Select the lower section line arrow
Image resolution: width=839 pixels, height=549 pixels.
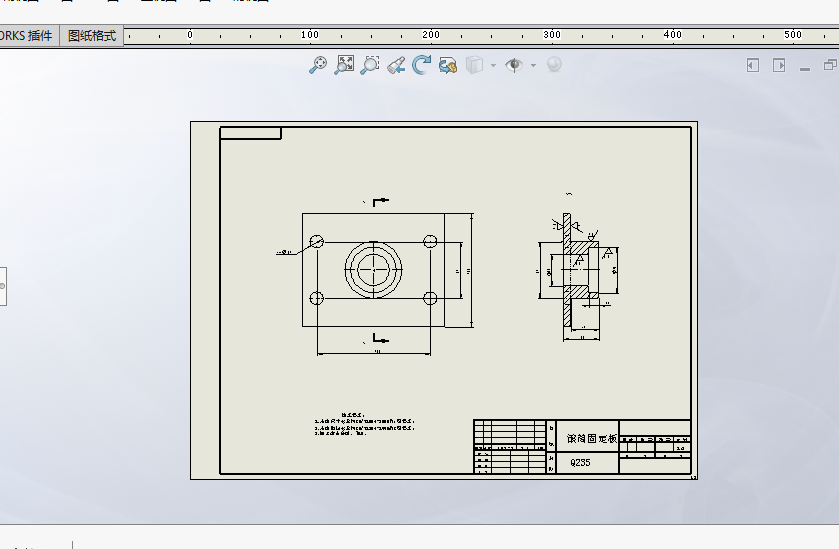pyautogui.click(x=380, y=338)
